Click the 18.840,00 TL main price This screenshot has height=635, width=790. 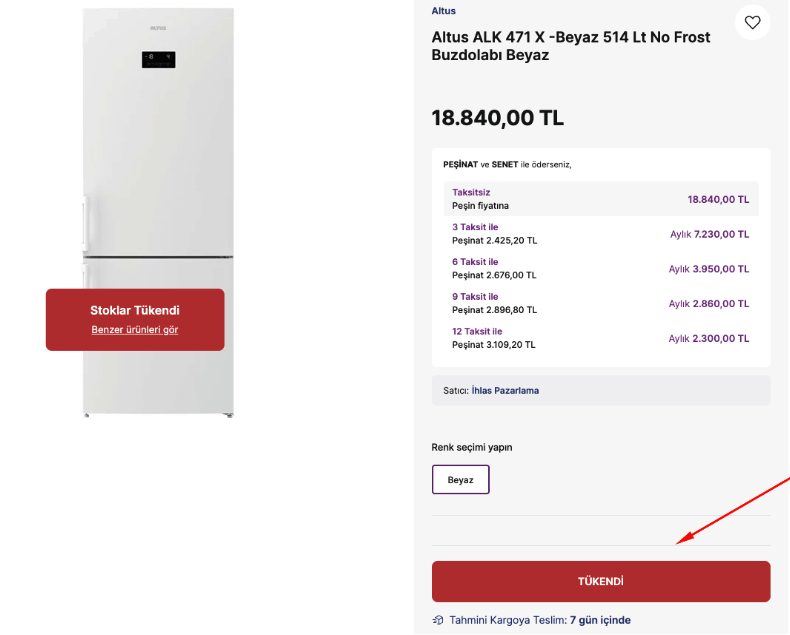point(497,118)
